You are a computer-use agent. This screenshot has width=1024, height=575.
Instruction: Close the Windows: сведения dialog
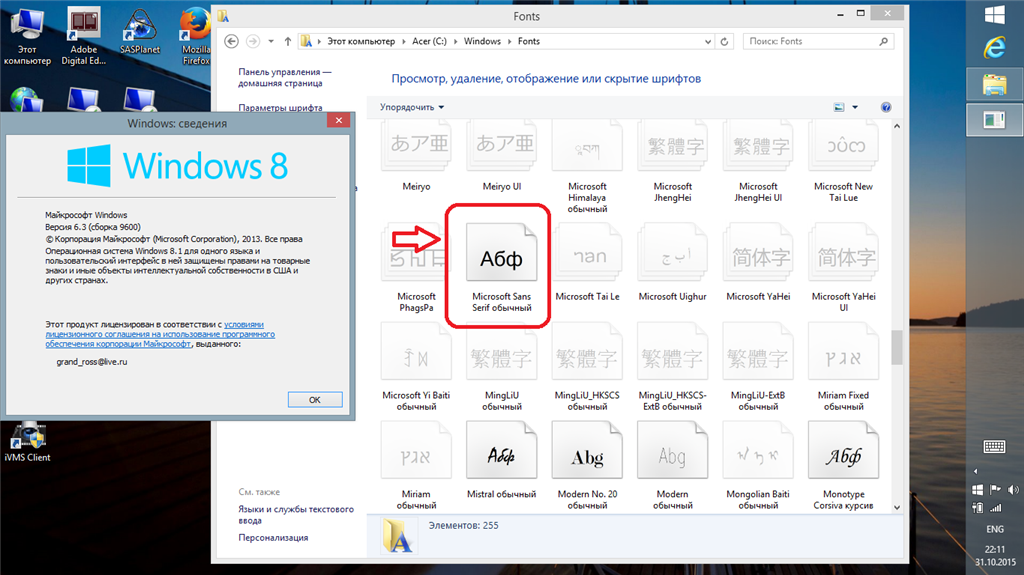pyautogui.click(x=338, y=120)
